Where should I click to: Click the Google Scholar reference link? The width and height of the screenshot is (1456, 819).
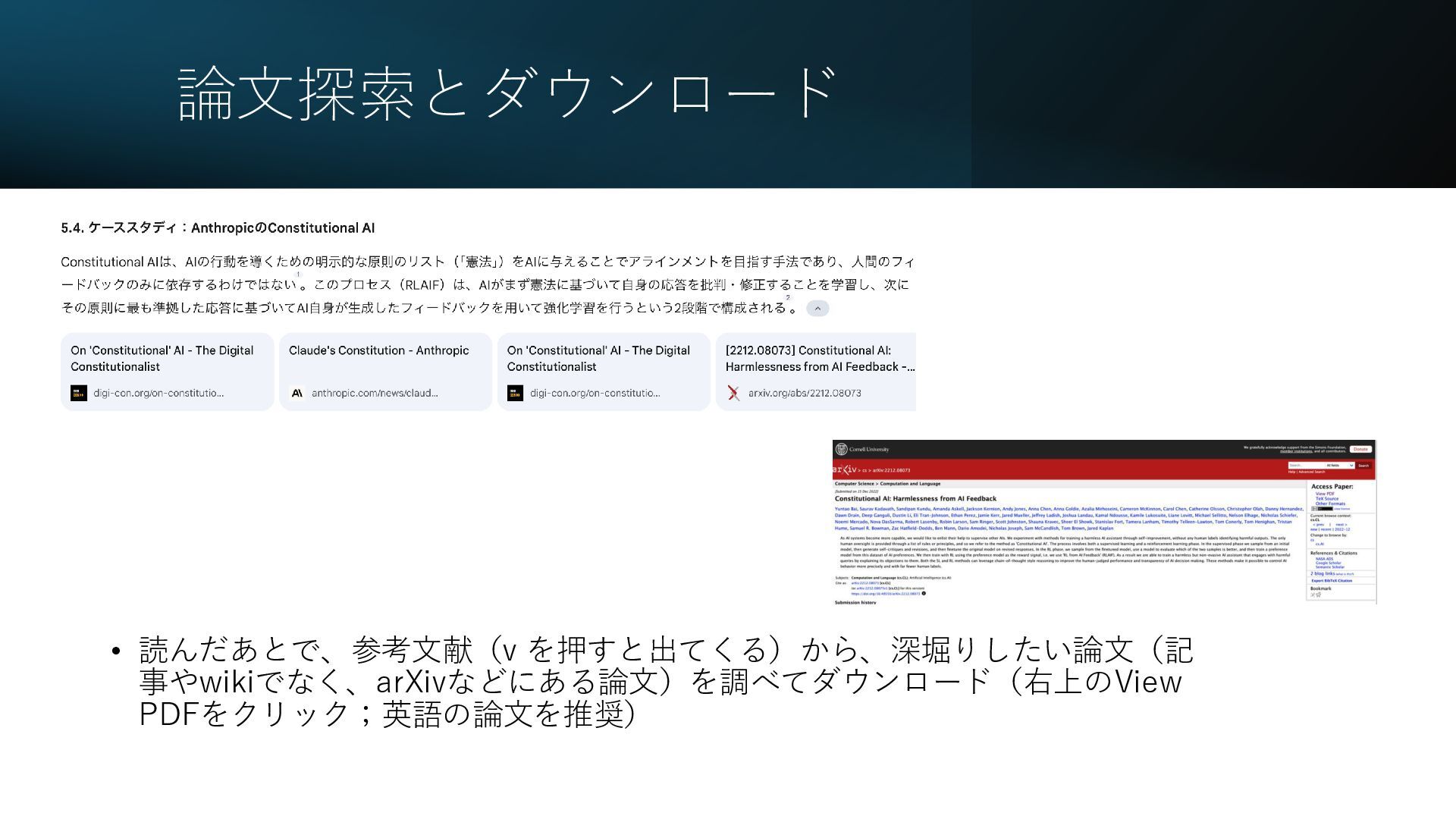1328,563
